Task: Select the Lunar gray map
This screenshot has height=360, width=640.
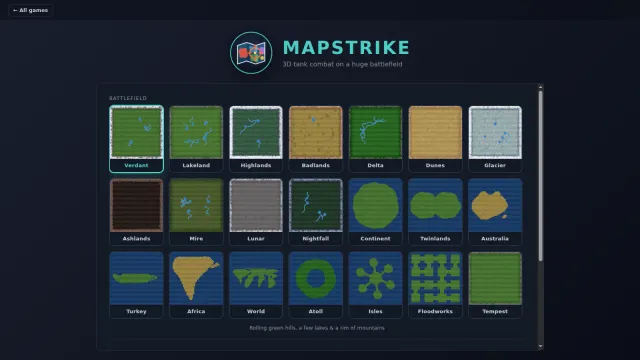Action: pyautogui.click(x=256, y=212)
